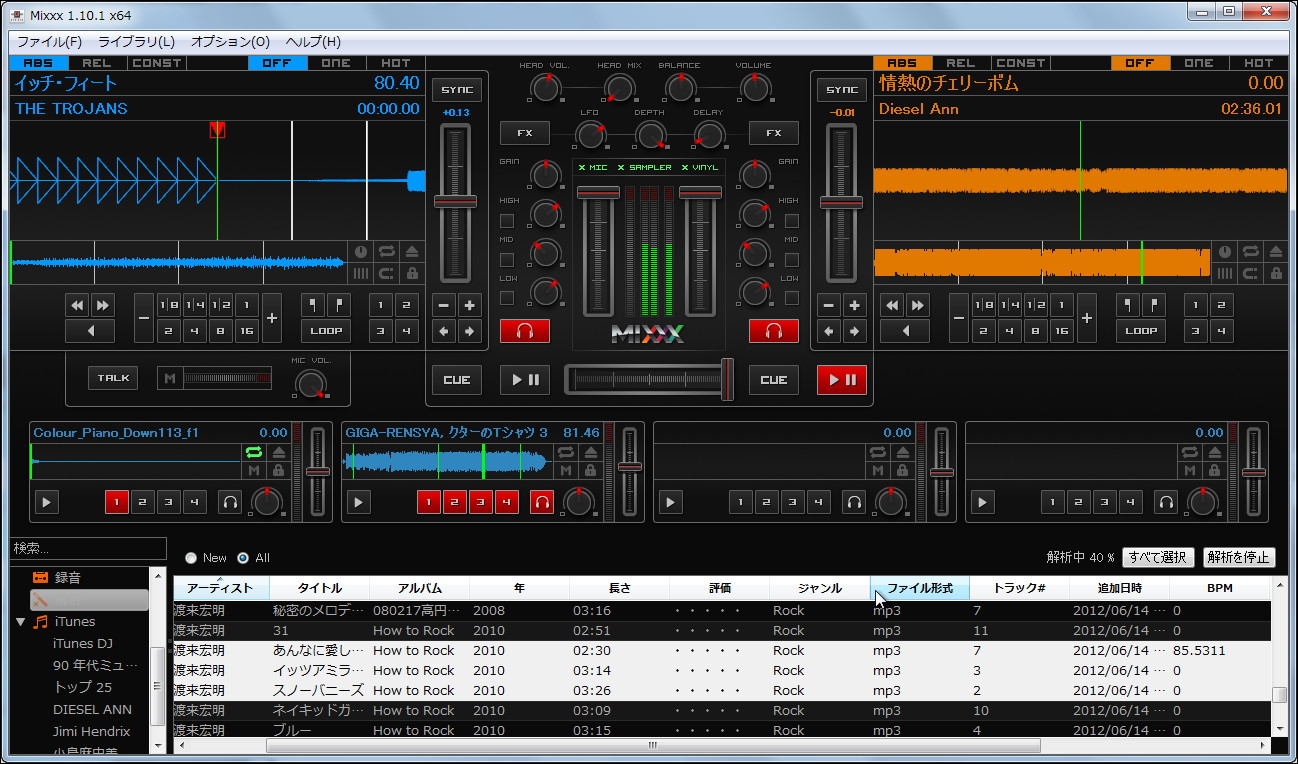The image size is (1298, 764).
Task: Sort by ファイル形式 column header
Action: (919, 588)
